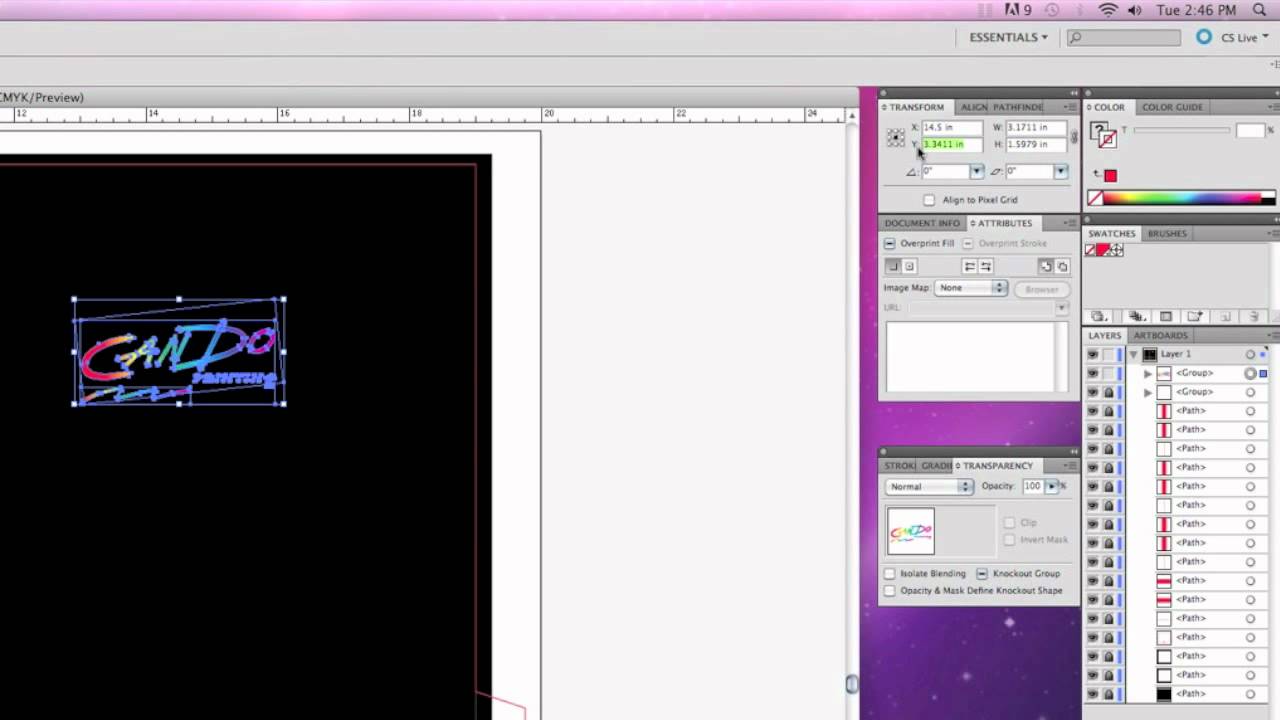This screenshot has width=1280, height=720.
Task: Click the New Color Group icon
Action: (x=1195, y=317)
